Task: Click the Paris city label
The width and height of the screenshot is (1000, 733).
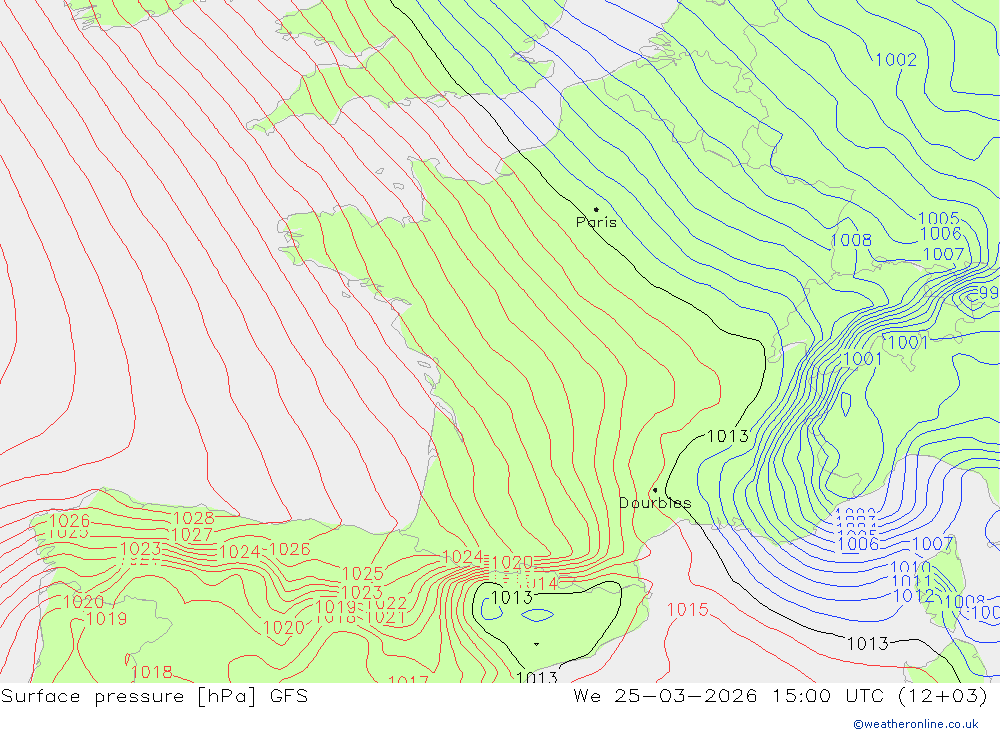Action: coord(596,222)
